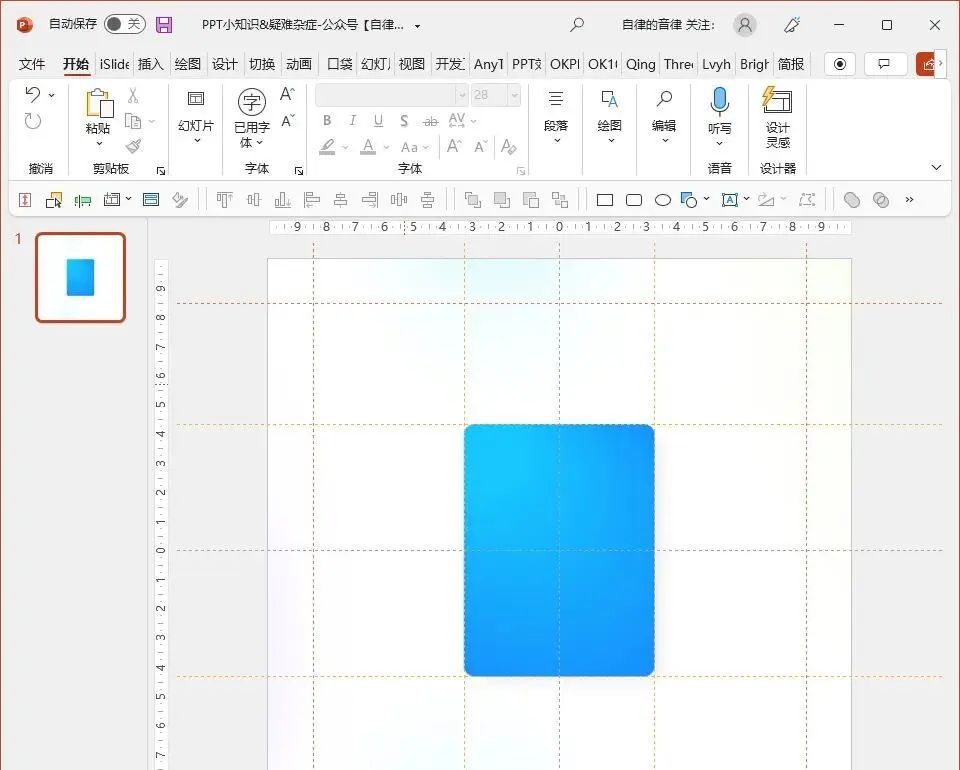Expand the Paragraph (段落) menu
The image size is (960, 770).
click(556, 118)
